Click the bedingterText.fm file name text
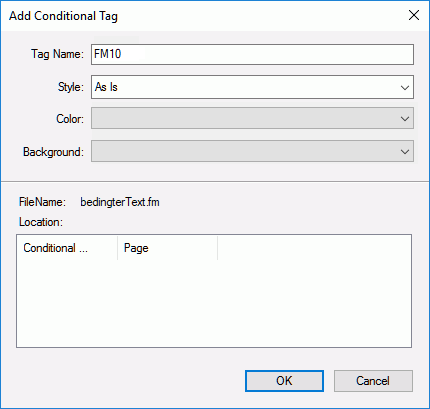Screen dimensions: 430x409 120,202
